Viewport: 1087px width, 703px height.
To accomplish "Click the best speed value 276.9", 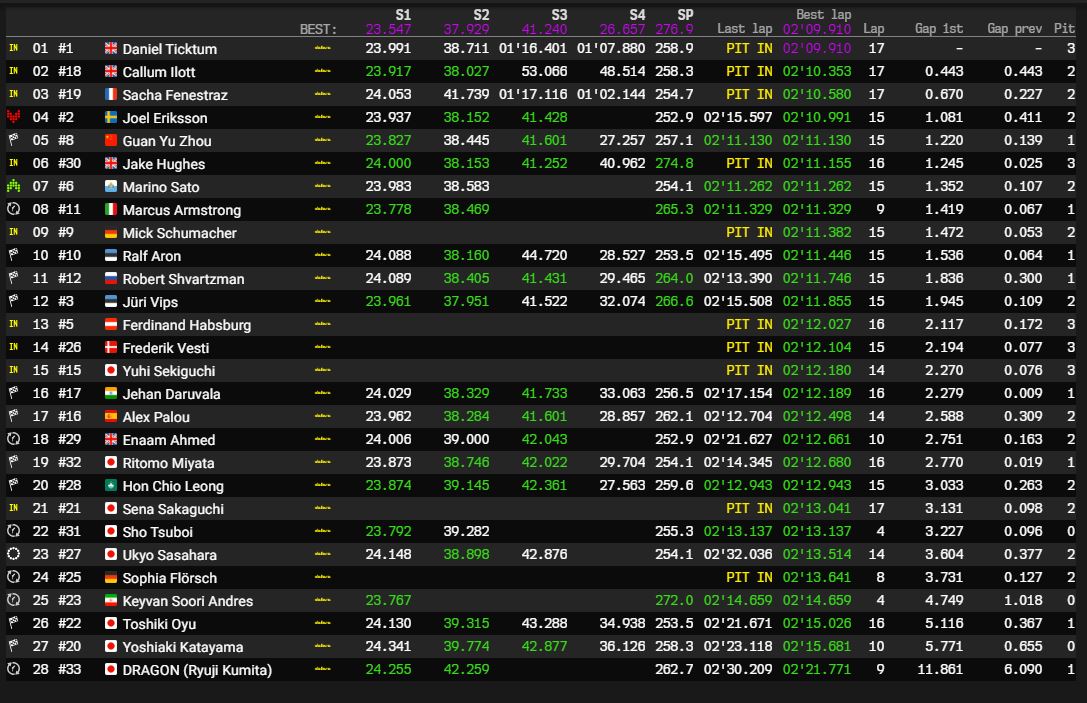I will point(675,29).
